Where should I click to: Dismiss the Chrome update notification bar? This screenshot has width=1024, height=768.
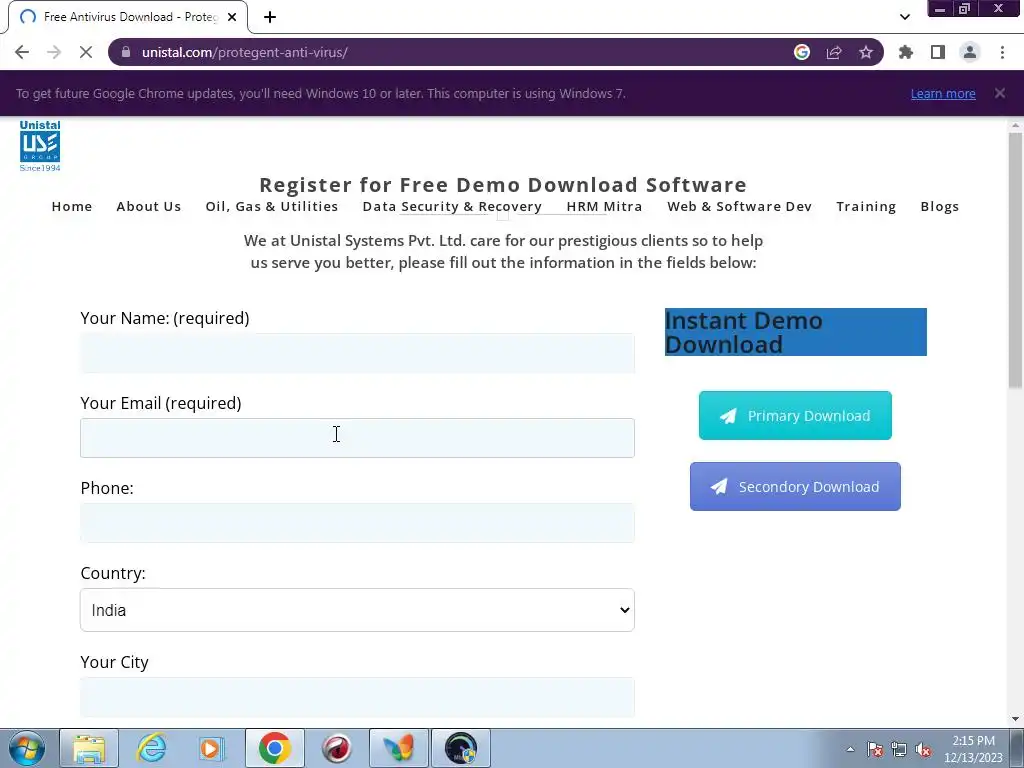tap(1000, 93)
